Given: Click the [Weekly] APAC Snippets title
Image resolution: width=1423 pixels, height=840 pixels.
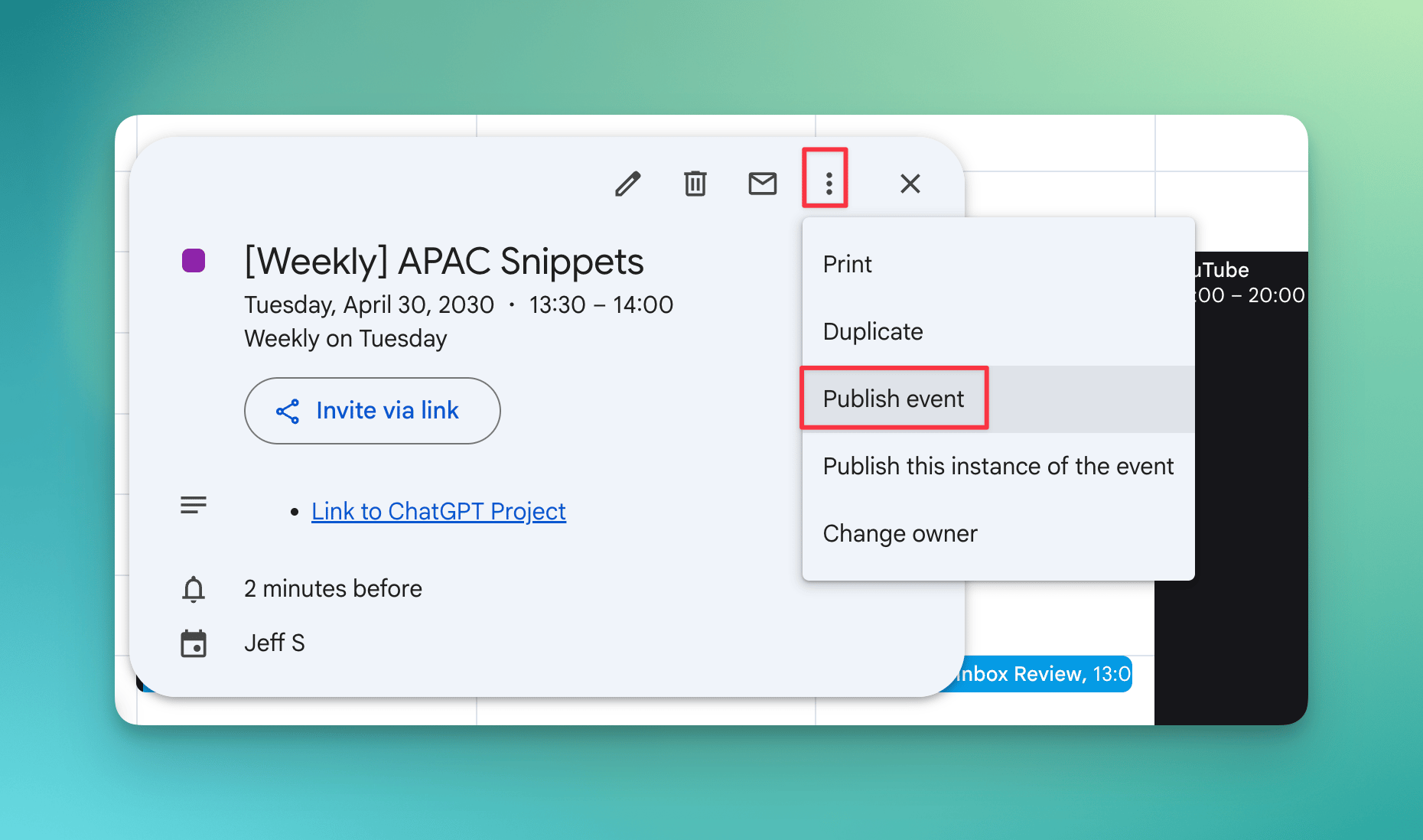Looking at the screenshot, I should coord(444,262).
